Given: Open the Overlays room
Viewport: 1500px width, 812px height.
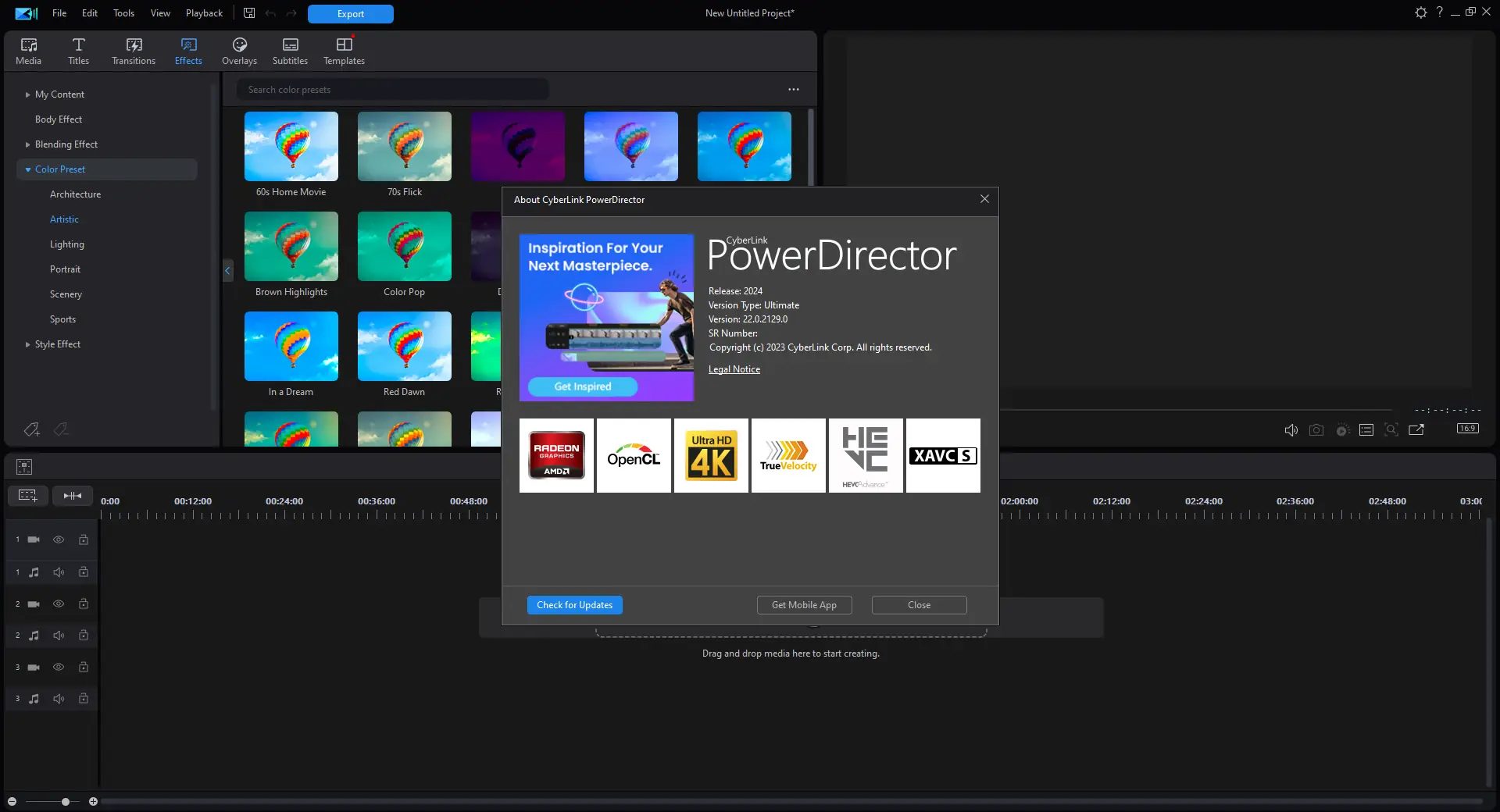Looking at the screenshot, I should point(239,52).
